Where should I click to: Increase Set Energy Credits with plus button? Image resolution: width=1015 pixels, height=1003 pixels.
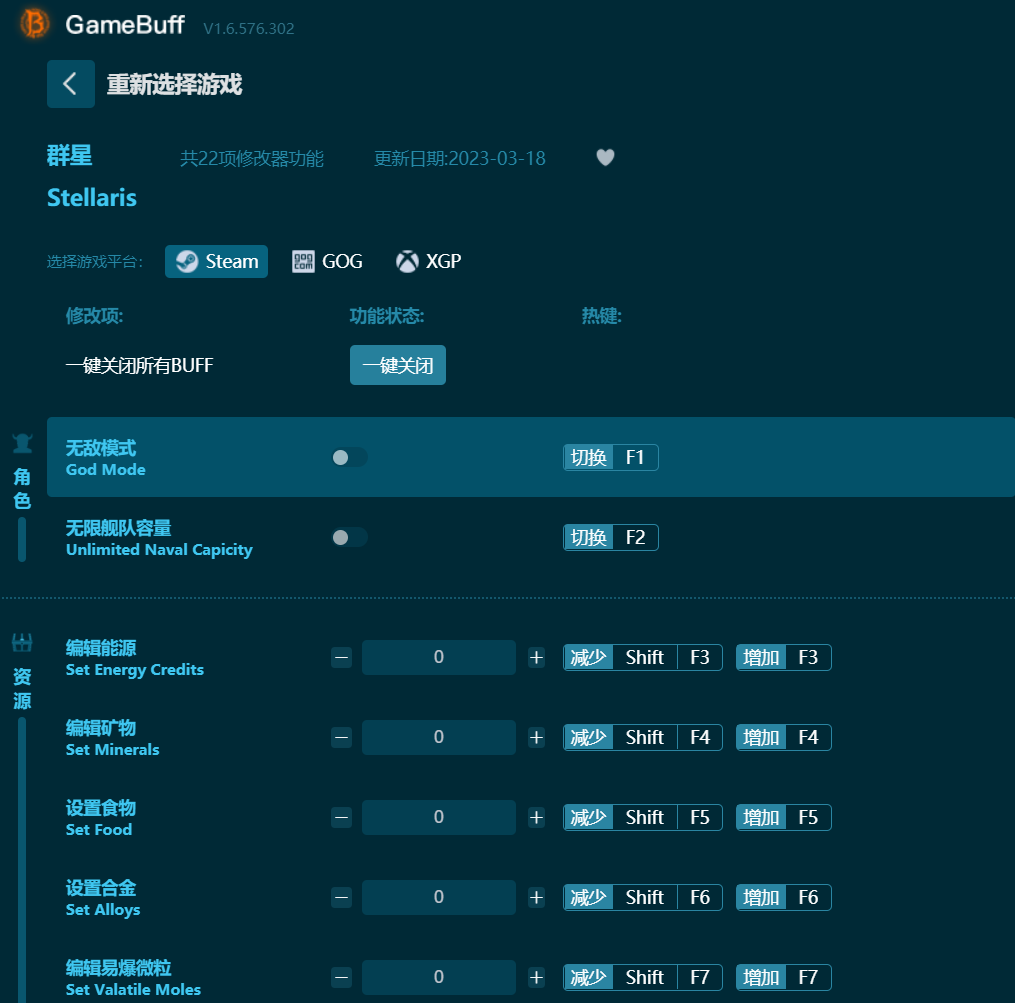[536, 658]
